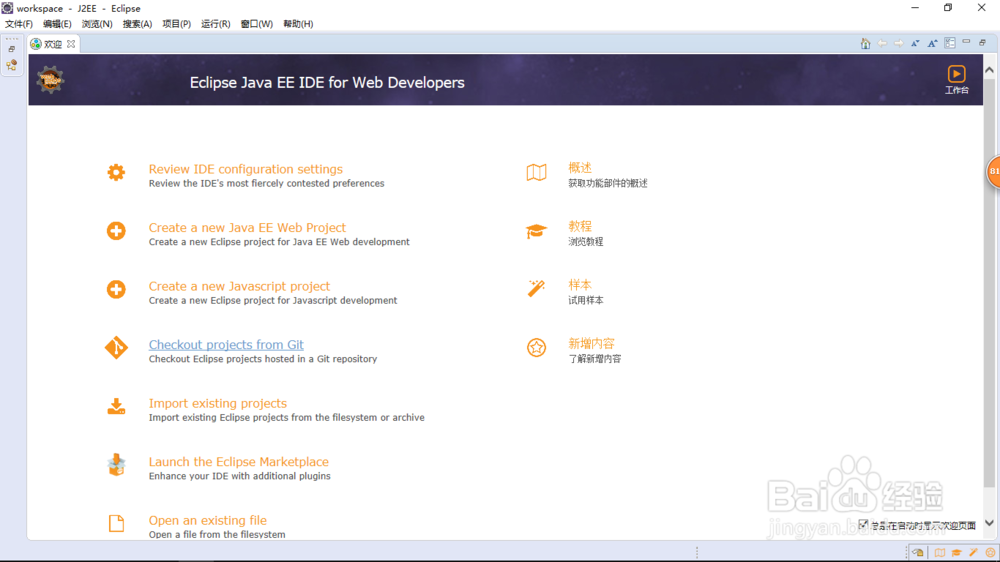Open Checkout projects from Git link
Image resolution: width=1000 pixels, height=562 pixels.
[226, 344]
